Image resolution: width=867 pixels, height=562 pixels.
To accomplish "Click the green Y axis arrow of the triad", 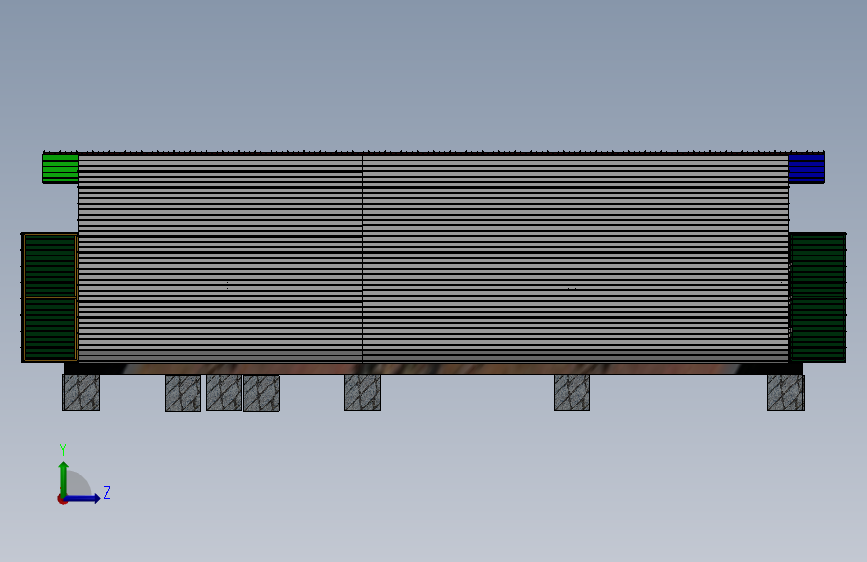I will [64, 478].
